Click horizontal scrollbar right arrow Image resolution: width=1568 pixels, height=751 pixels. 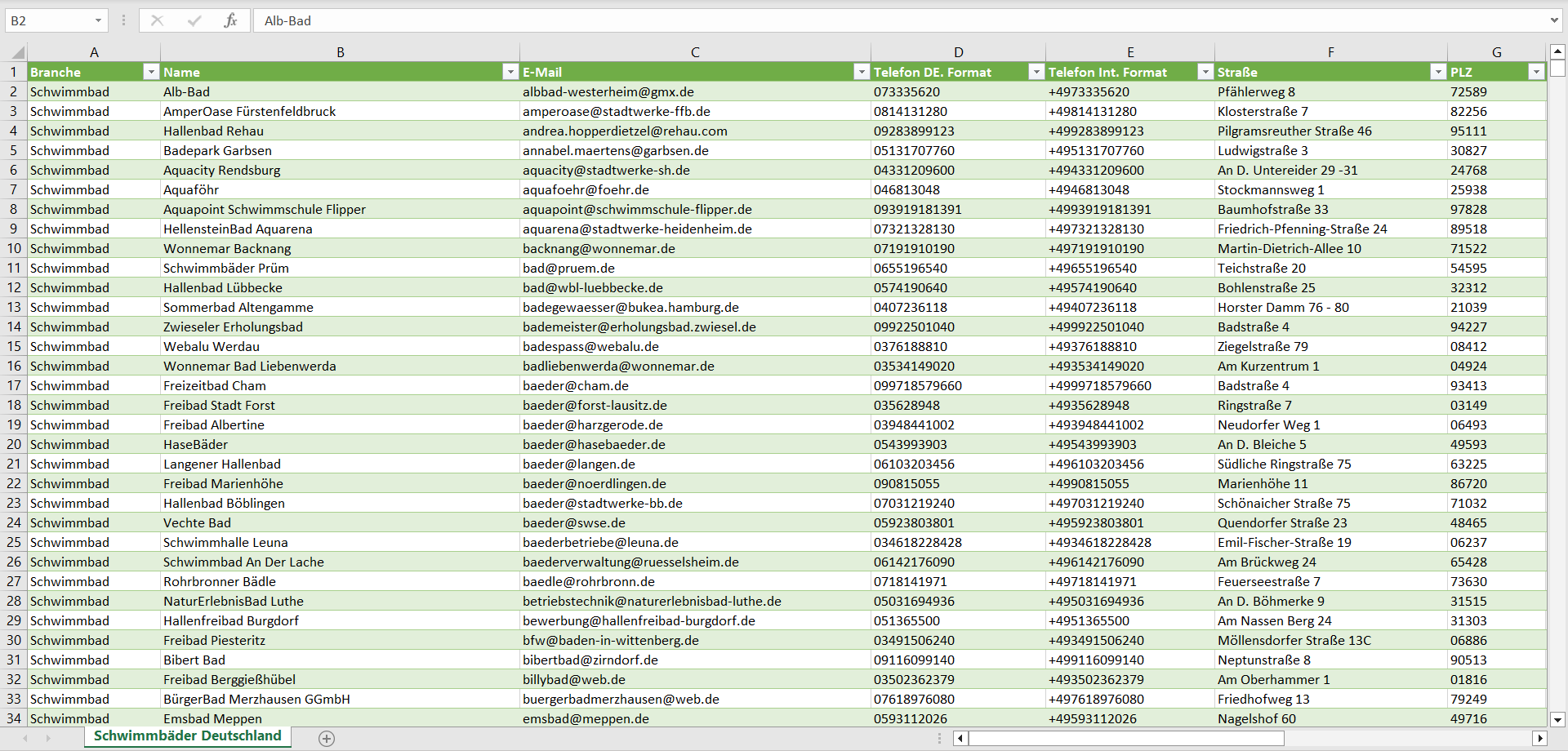1540,738
